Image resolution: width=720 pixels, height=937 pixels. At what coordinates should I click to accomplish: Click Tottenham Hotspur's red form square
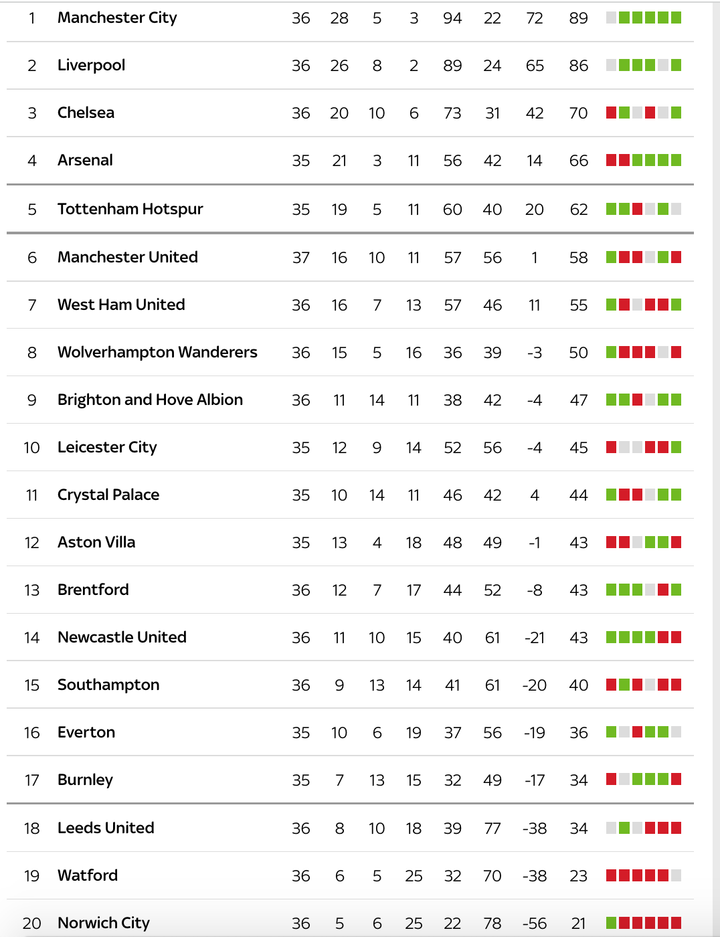[x=637, y=209]
